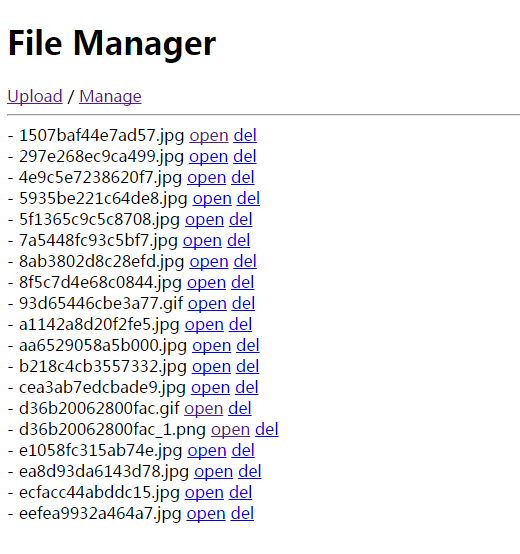Open file 8ab3802d8c28efd.jpg

coord(209,262)
